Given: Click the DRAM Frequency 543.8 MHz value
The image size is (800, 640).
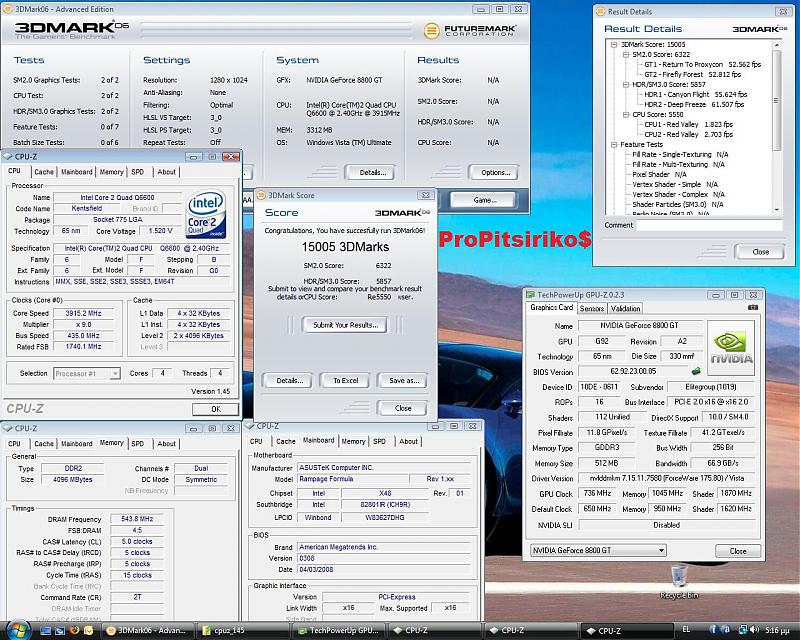Looking at the screenshot, I should tap(137, 519).
